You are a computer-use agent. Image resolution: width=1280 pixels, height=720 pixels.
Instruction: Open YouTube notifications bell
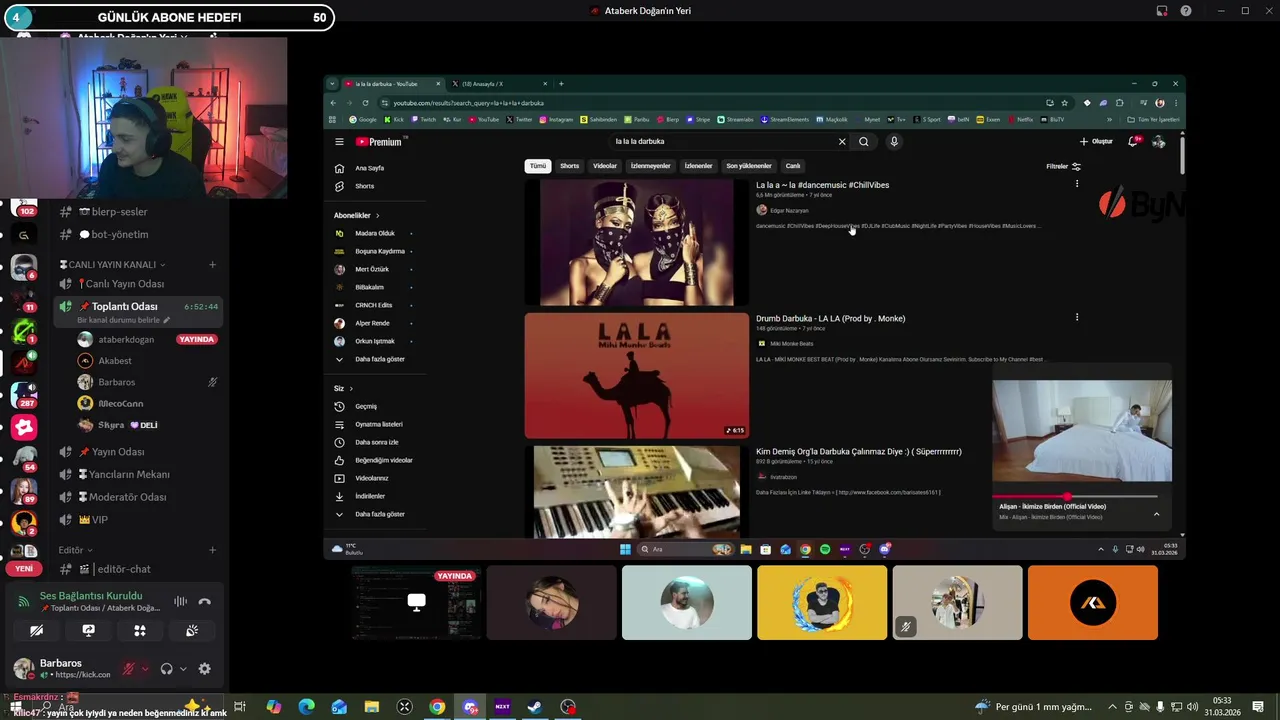click(1132, 142)
